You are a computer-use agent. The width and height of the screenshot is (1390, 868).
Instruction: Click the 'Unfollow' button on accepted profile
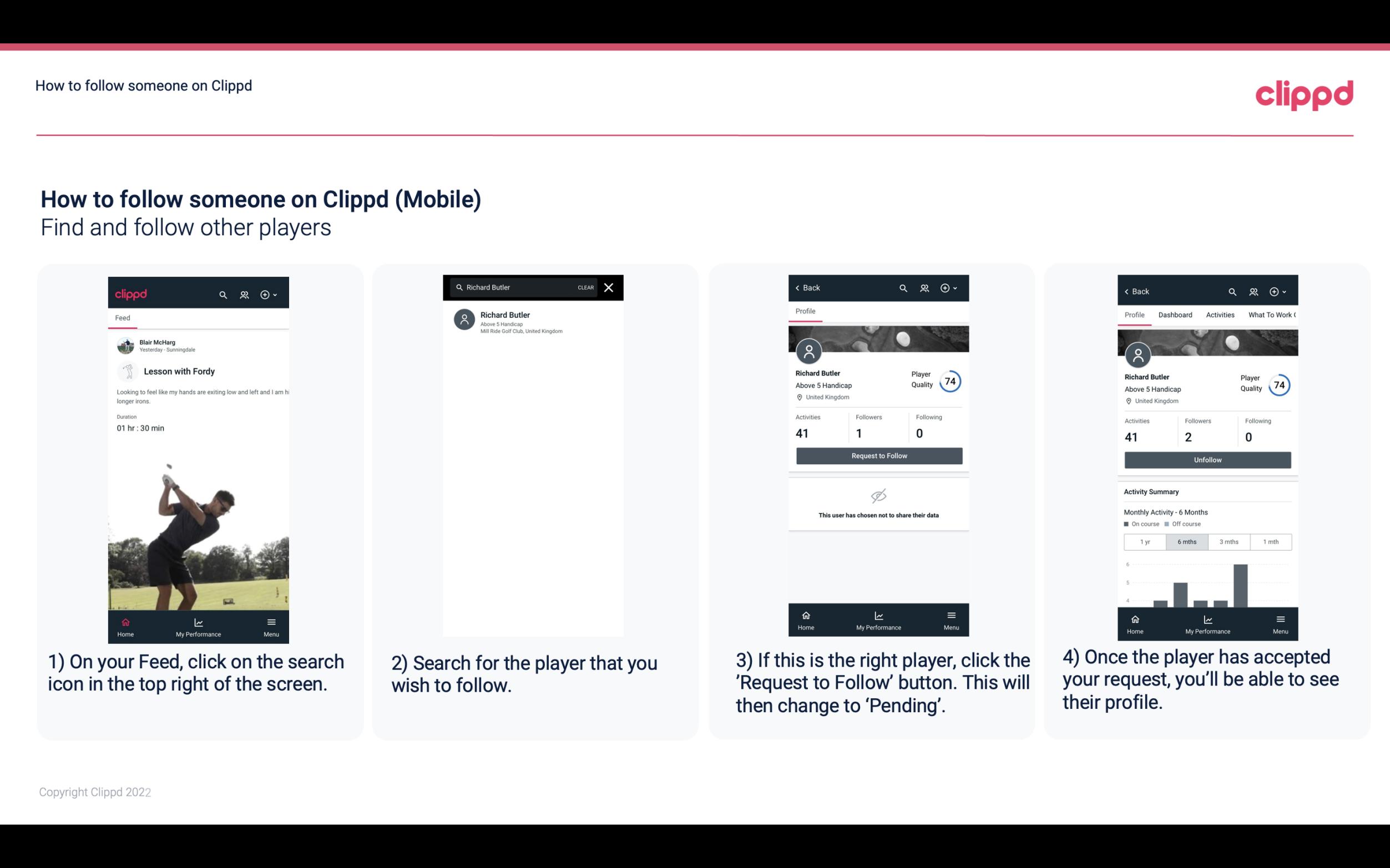point(1207,459)
